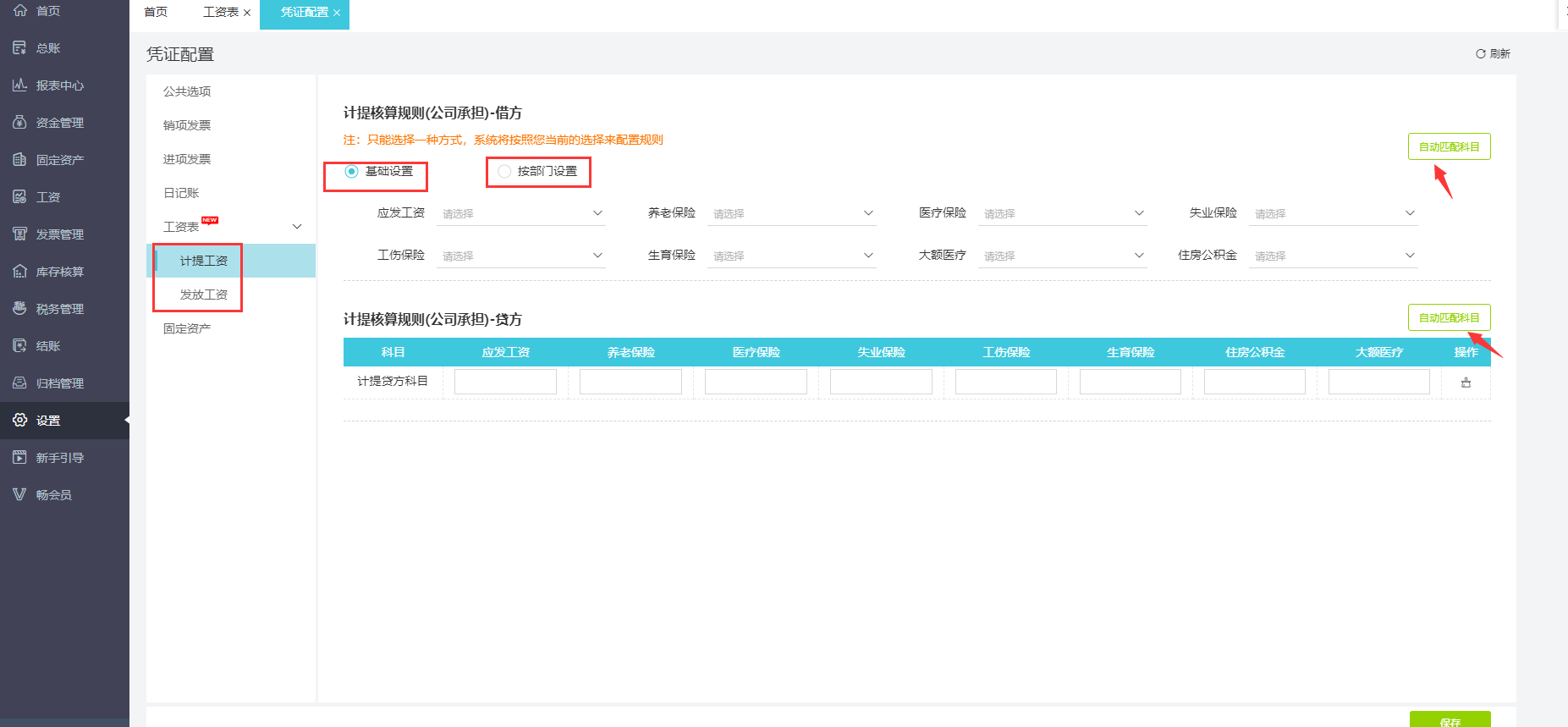
Task: Click 自动匹配科目 button for 借方 section
Action: click(1449, 147)
